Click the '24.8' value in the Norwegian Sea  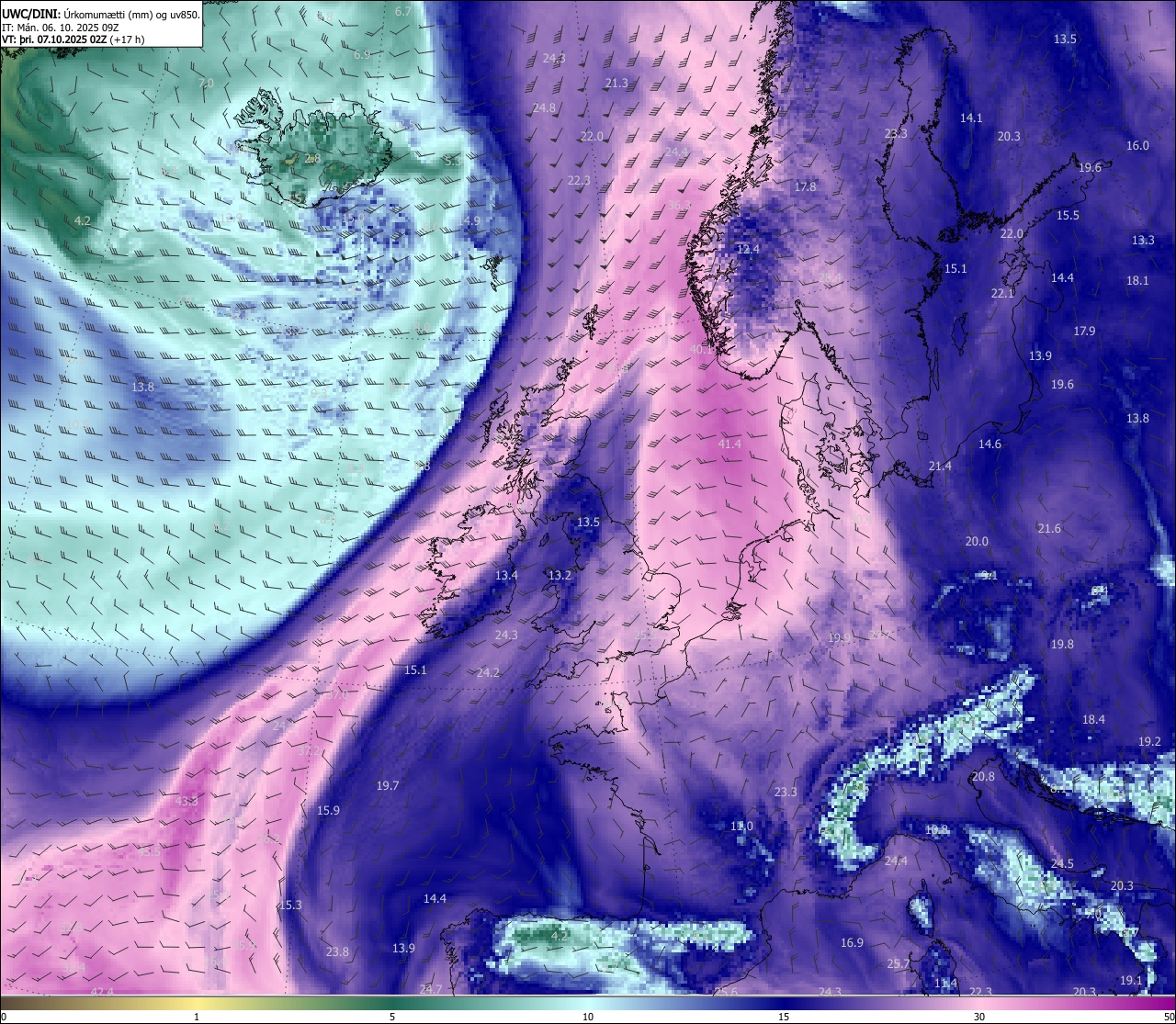(x=544, y=108)
